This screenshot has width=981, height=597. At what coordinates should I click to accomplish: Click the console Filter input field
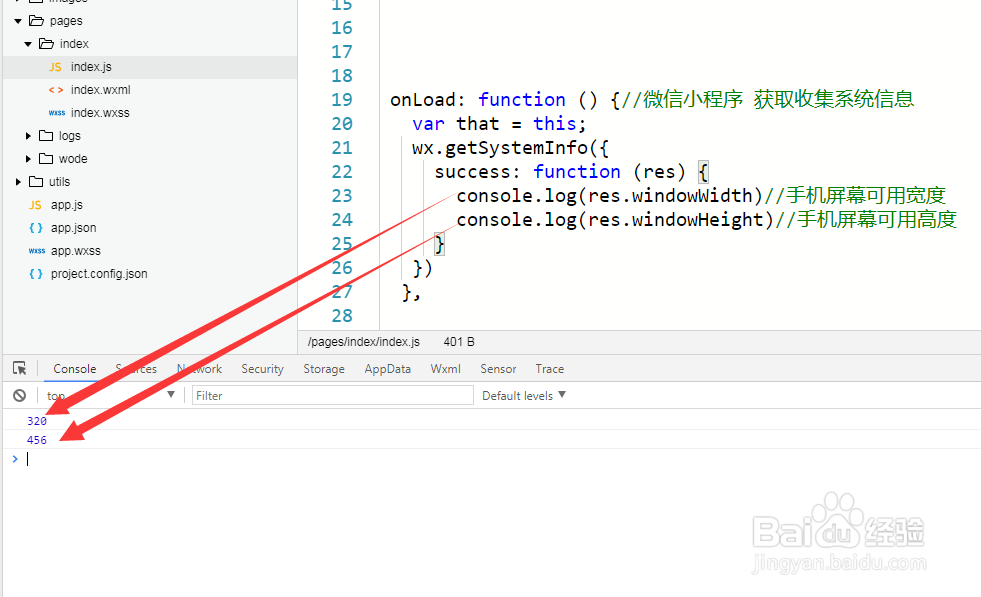[x=332, y=395]
